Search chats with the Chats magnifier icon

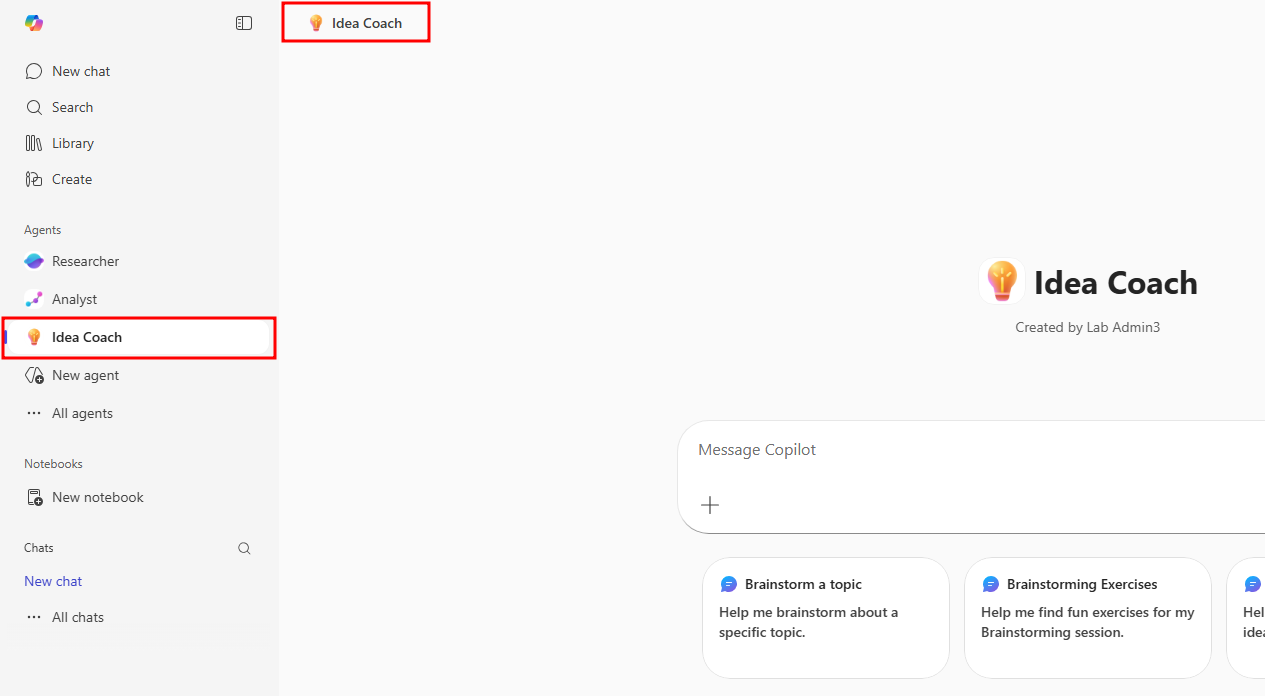click(244, 548)
